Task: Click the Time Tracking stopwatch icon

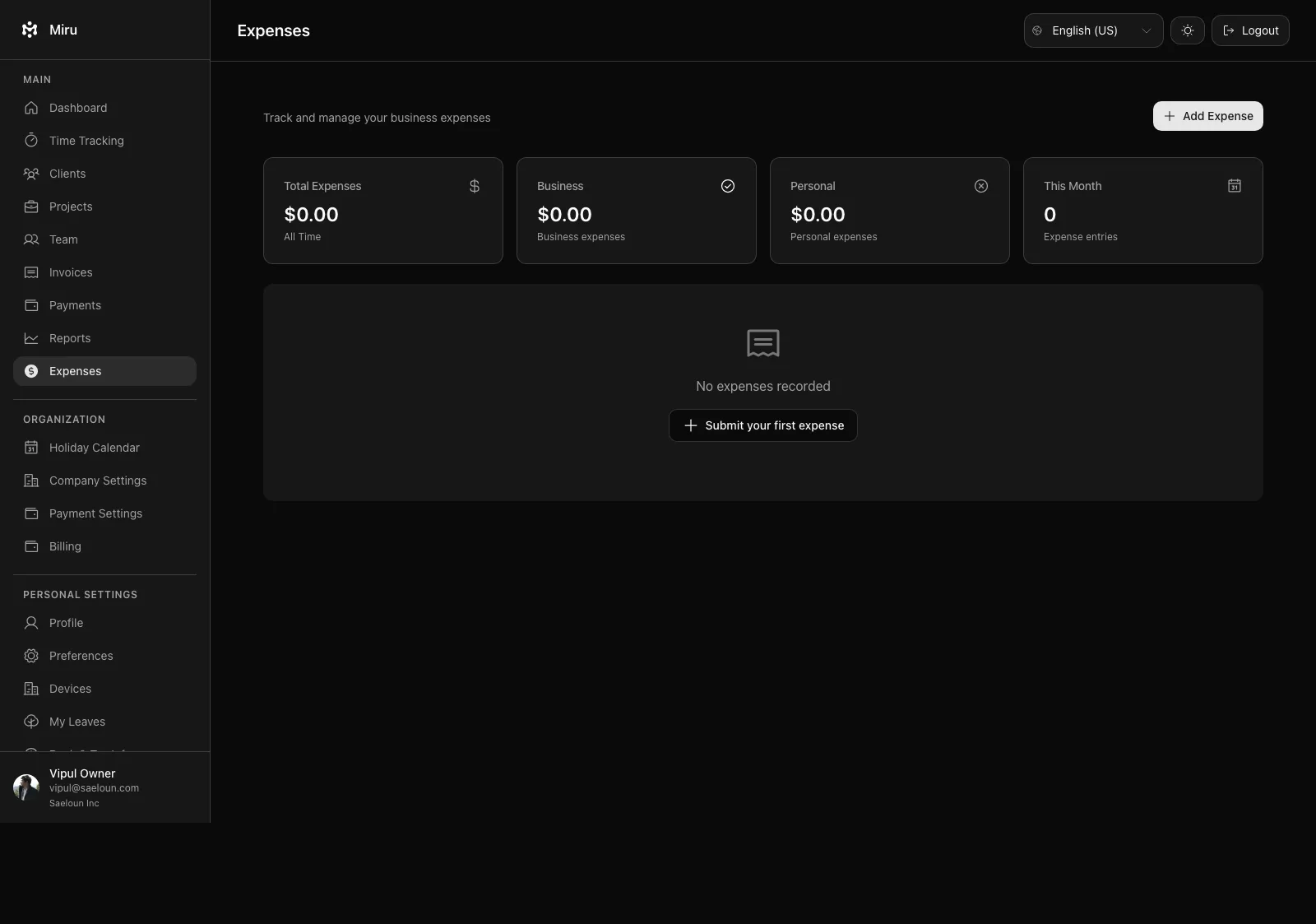Action: click(x=31, y=141)
